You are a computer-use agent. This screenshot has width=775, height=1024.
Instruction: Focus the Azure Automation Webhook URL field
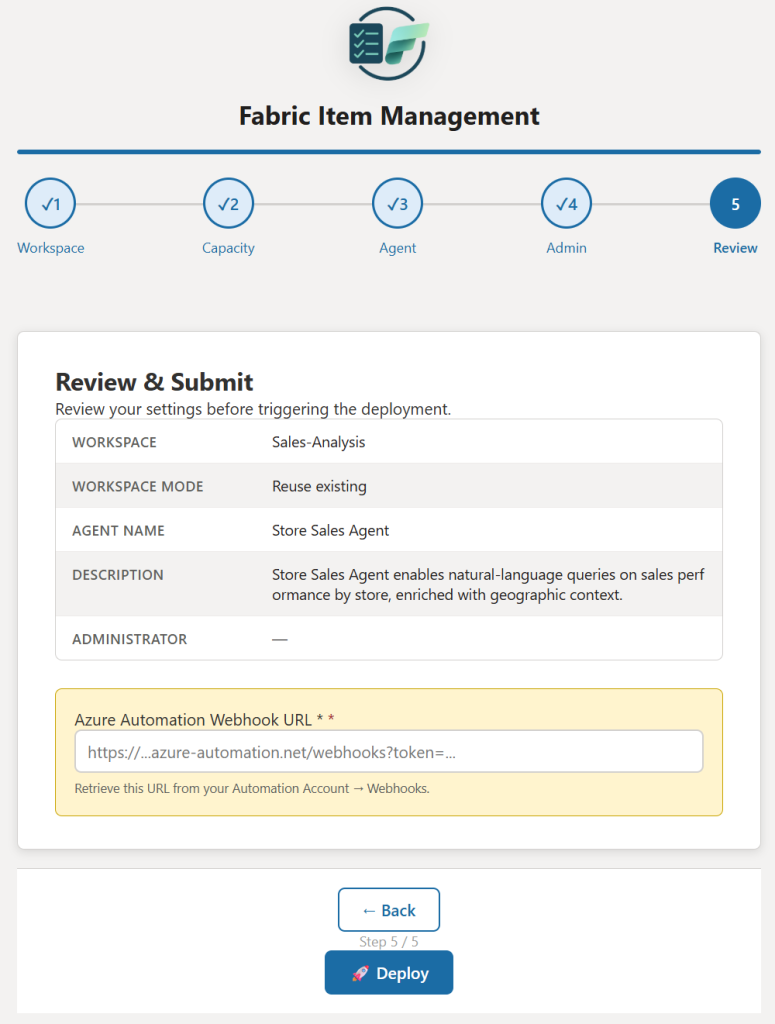pos(388,751)
